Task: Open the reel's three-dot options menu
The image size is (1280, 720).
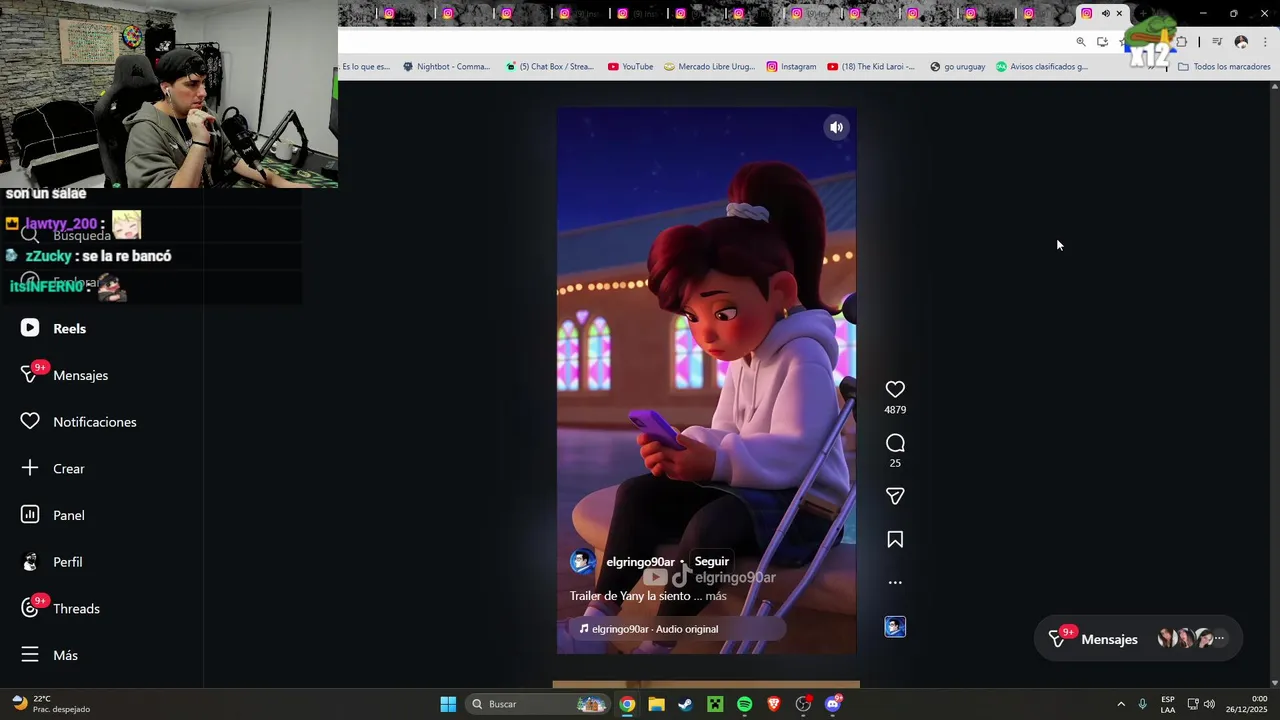Action: (895, 582)
